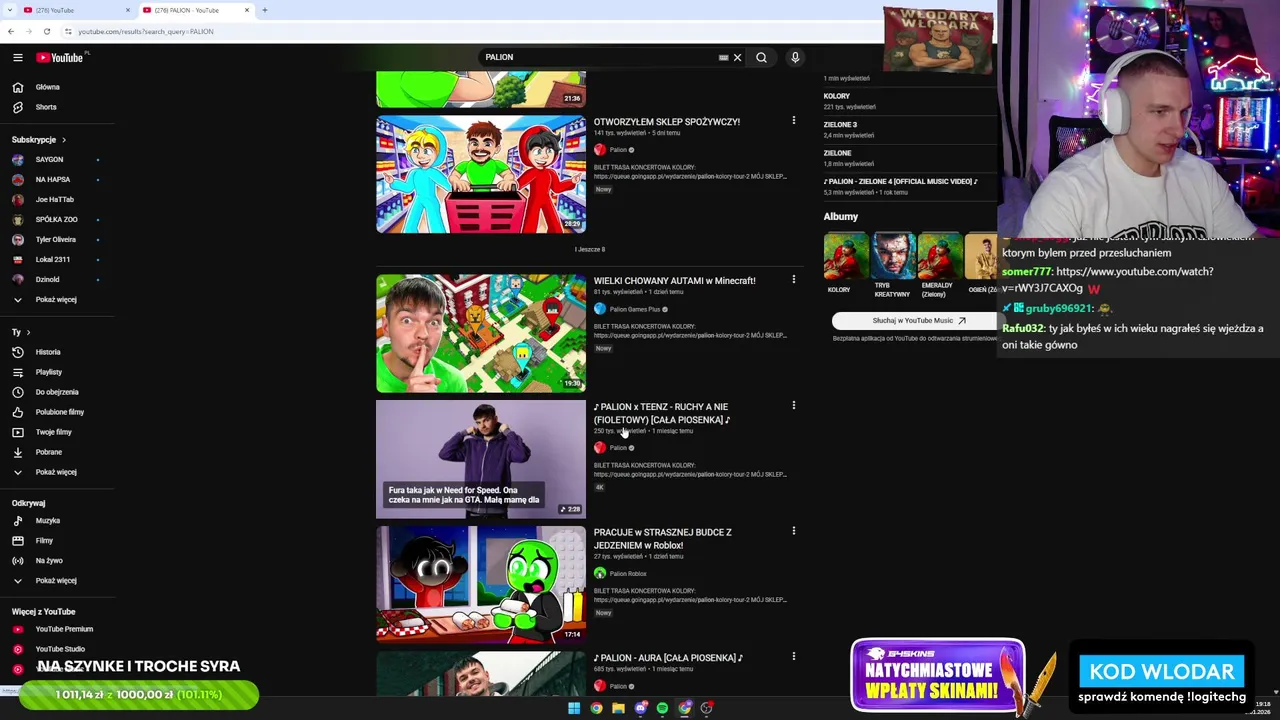Run search with the magnifier icon
Screen dimensions: 1280x720
[x=761, y=58]
